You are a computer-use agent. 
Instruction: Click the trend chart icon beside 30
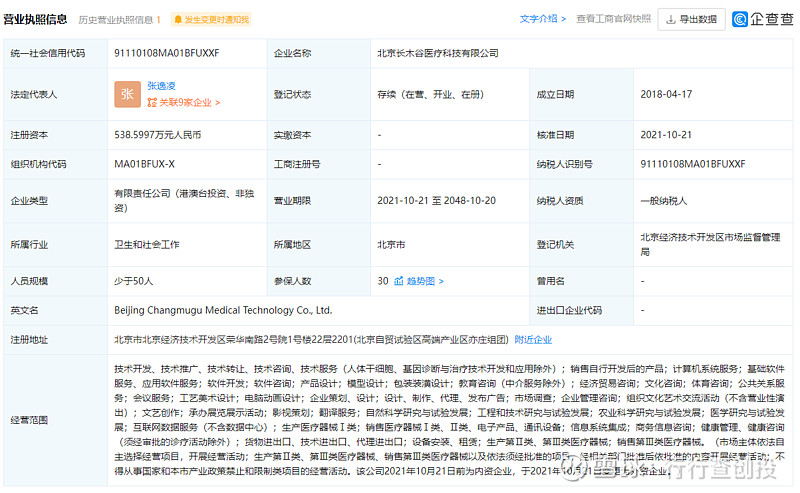coord(398,281)
